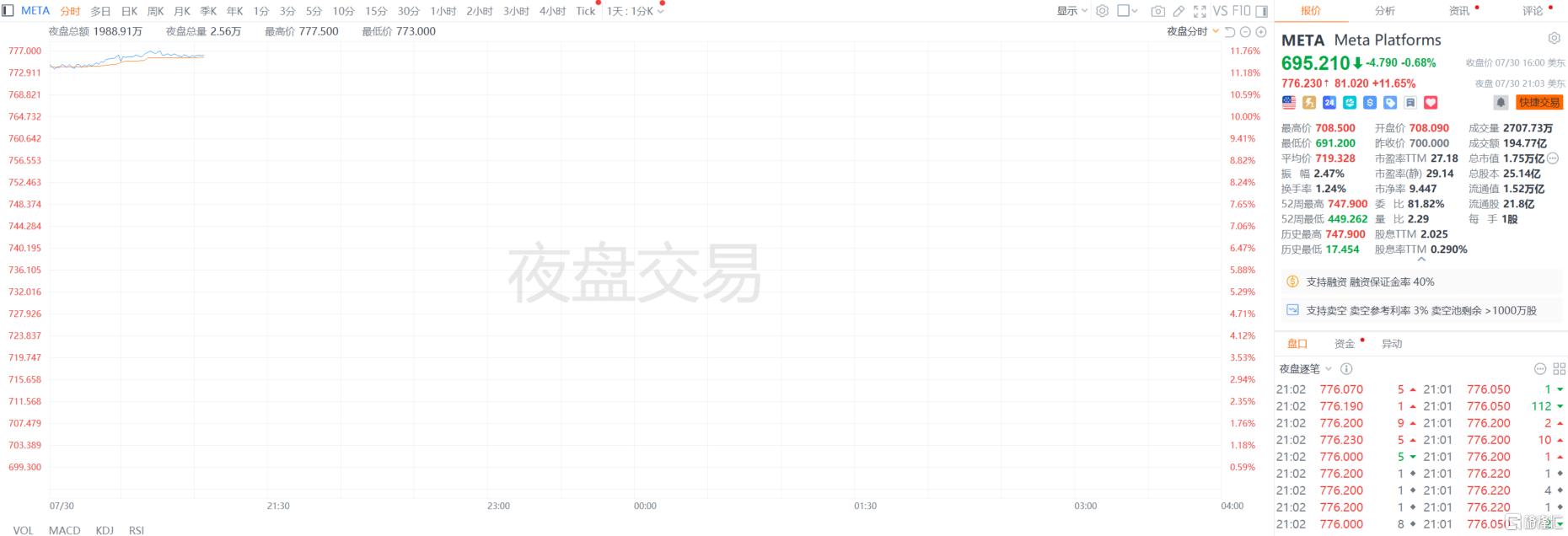Open the 显示 display dropdown

tap(1072, 11)
